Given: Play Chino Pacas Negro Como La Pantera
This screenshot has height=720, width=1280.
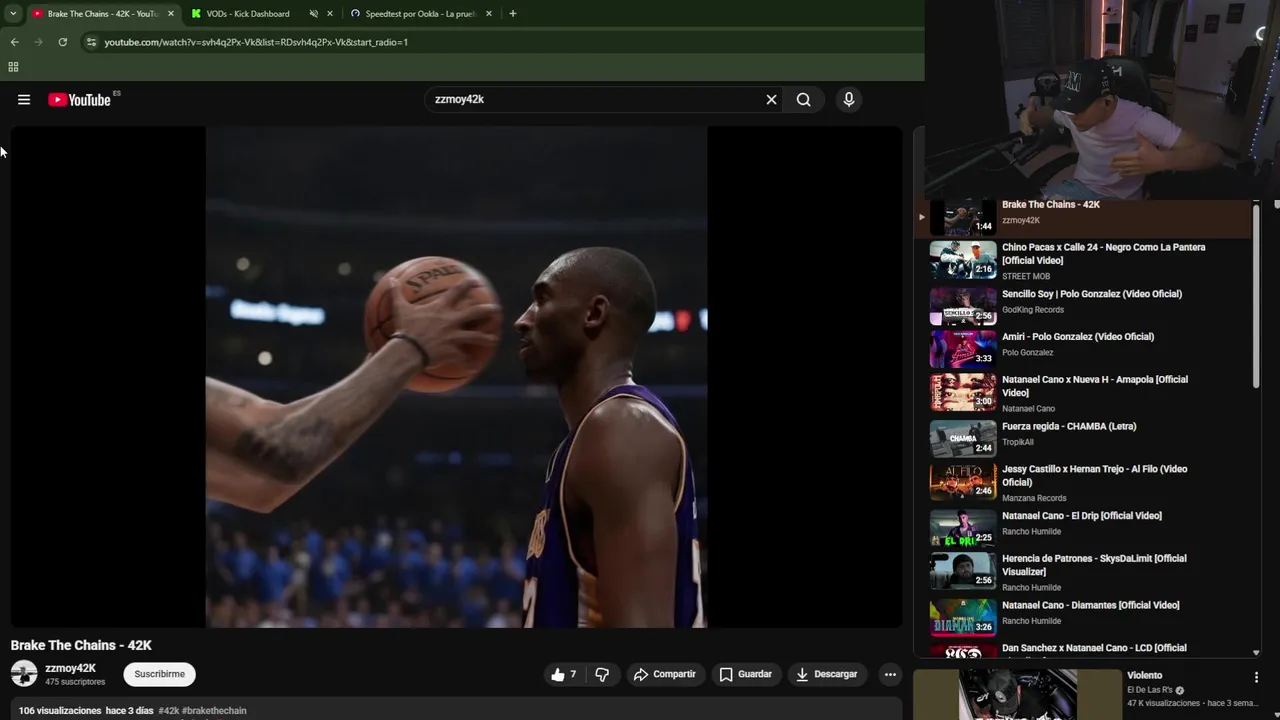Looking at the screenshot, I should [1085, 261].
